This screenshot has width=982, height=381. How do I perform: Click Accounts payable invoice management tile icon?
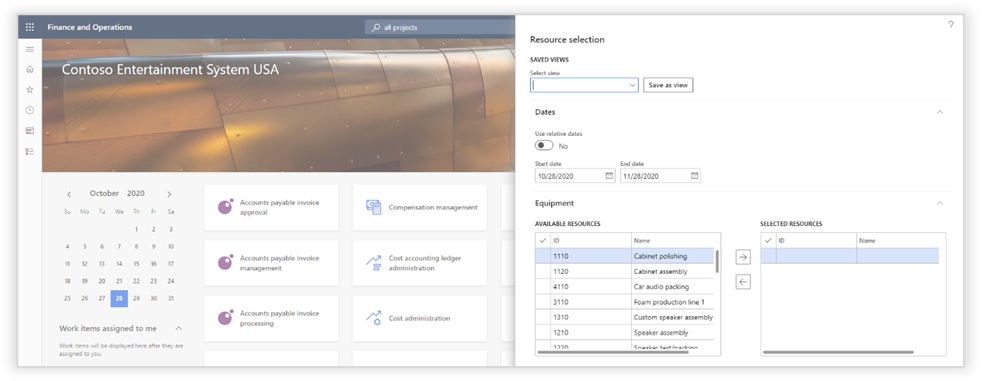225,263
